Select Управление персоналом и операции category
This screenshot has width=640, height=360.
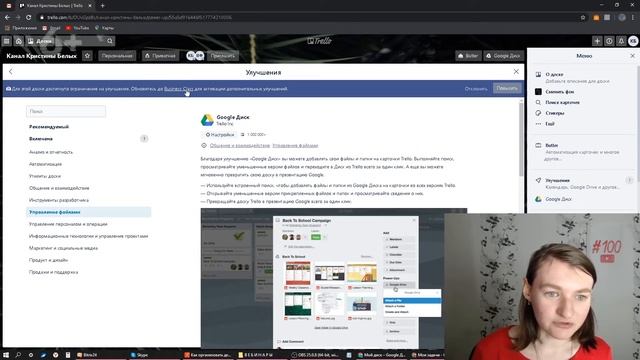(x=68, y=224)
